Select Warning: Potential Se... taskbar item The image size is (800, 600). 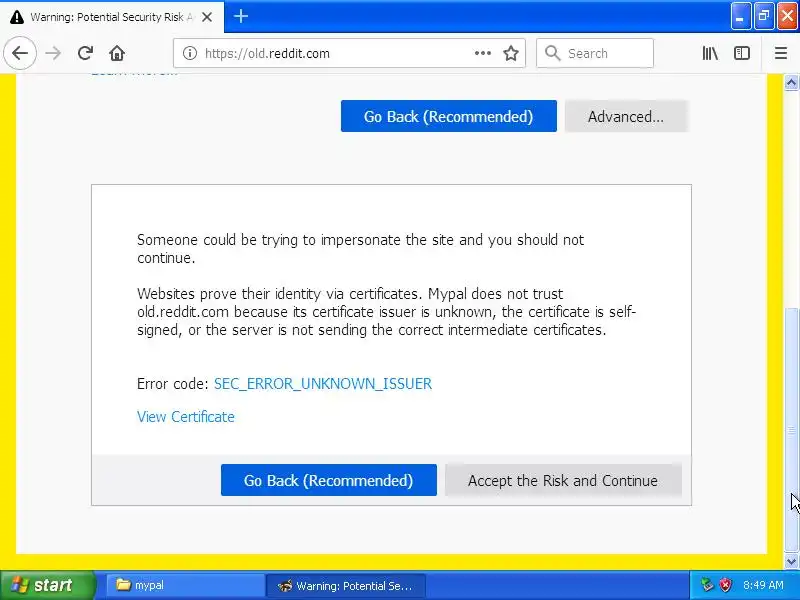point(346,585)
